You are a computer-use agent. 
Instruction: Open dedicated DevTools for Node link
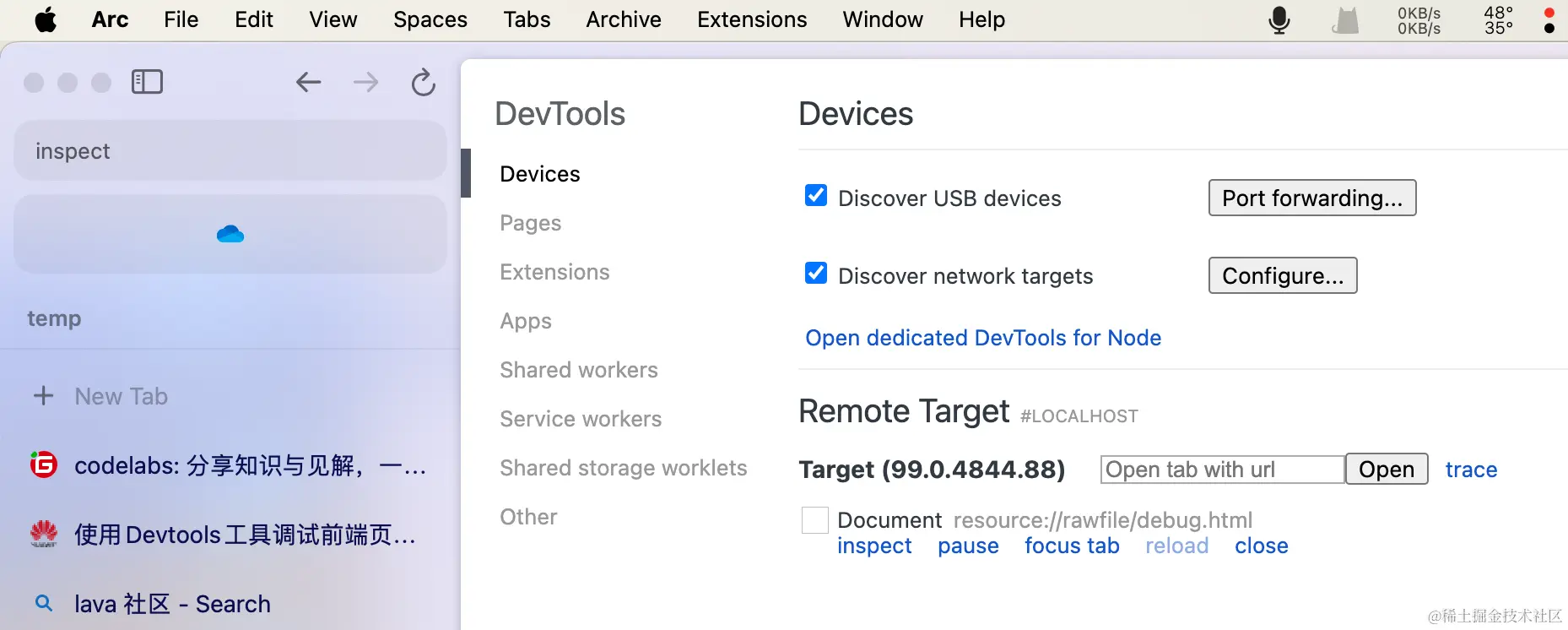(983, 338)
